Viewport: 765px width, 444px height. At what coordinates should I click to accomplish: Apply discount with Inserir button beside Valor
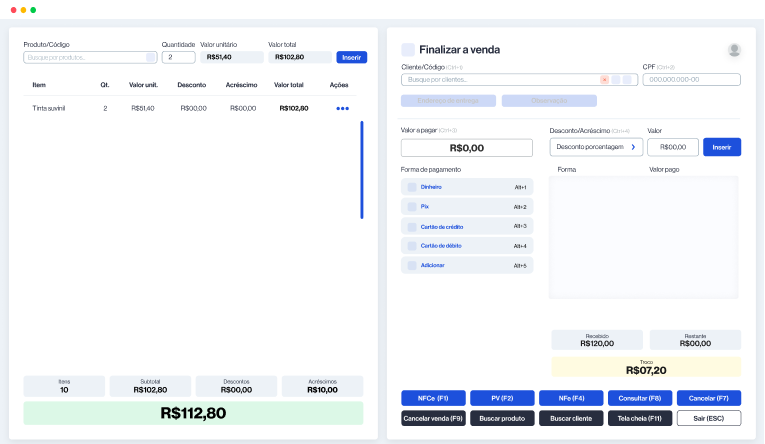[x=722, y=147]
